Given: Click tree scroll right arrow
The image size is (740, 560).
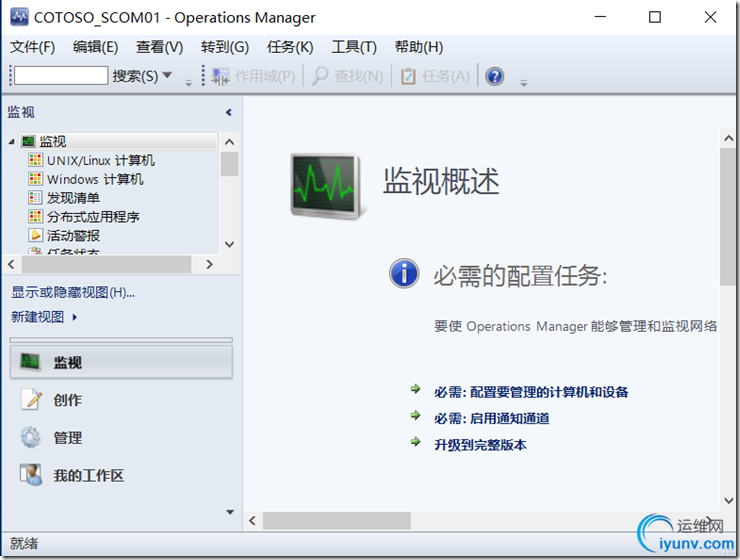Looking at the screenshot, I should (210, 264).
